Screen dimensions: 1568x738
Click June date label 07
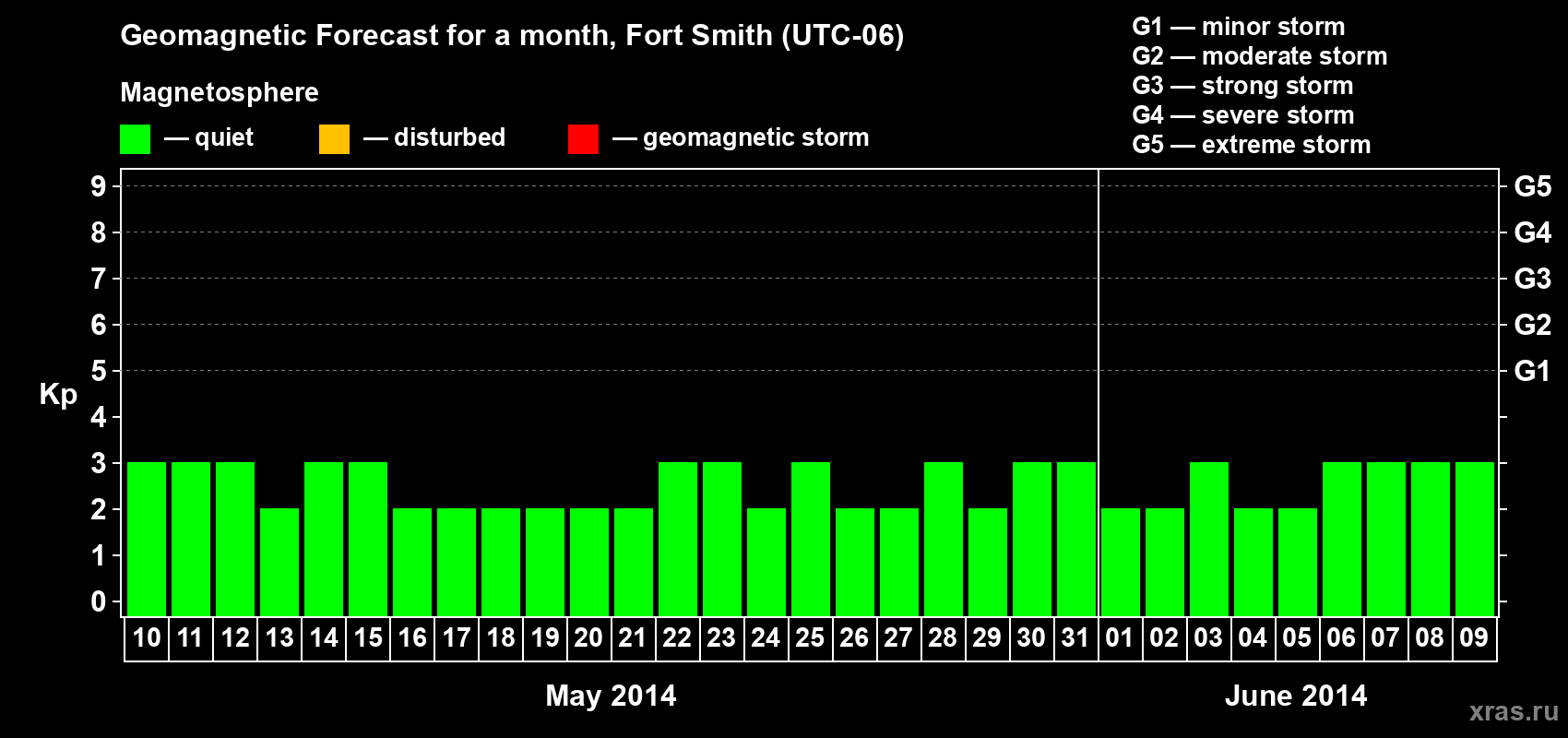(1385, 637)
